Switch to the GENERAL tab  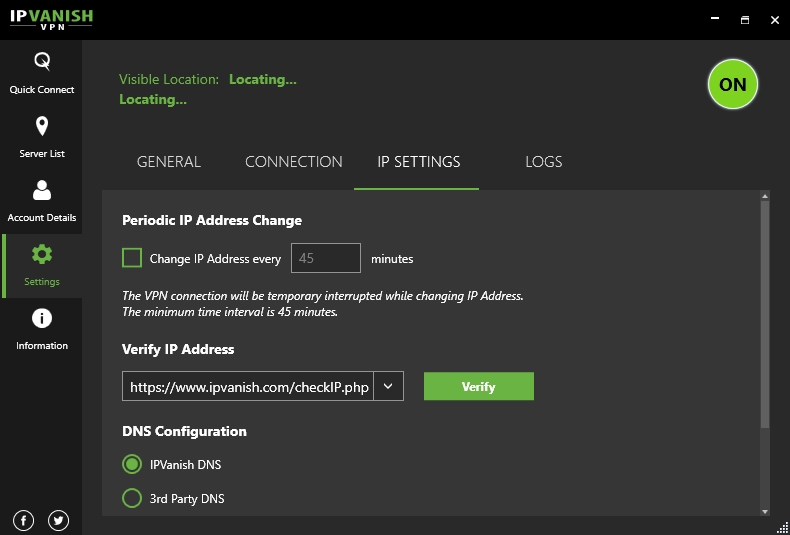click(x=169, y=162)
